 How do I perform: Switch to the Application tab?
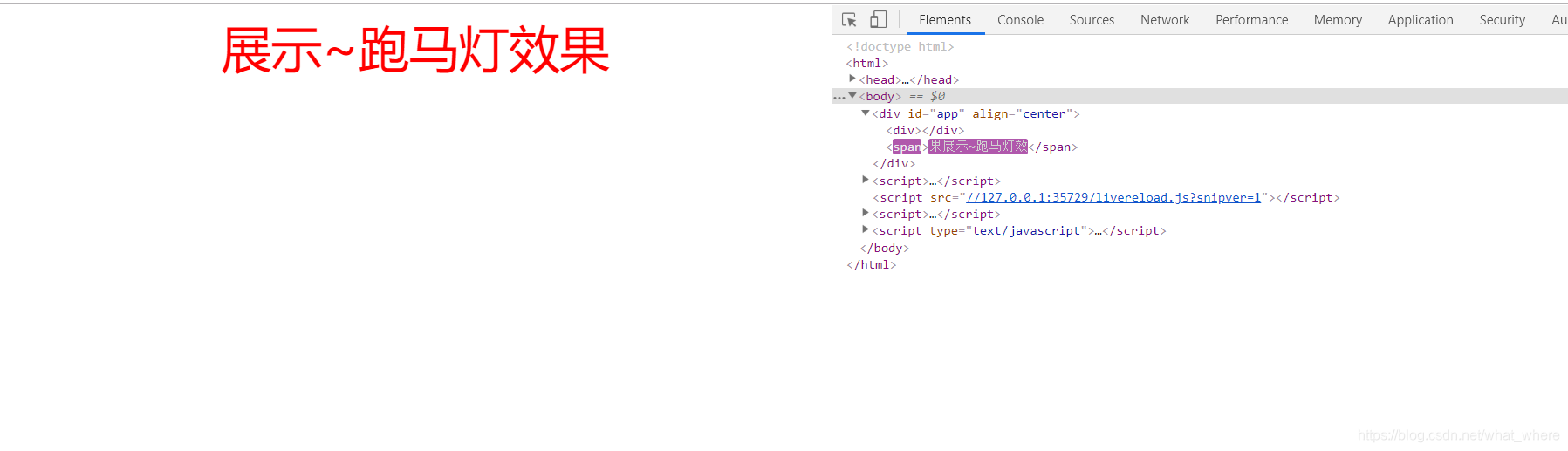pos(1421,19)
